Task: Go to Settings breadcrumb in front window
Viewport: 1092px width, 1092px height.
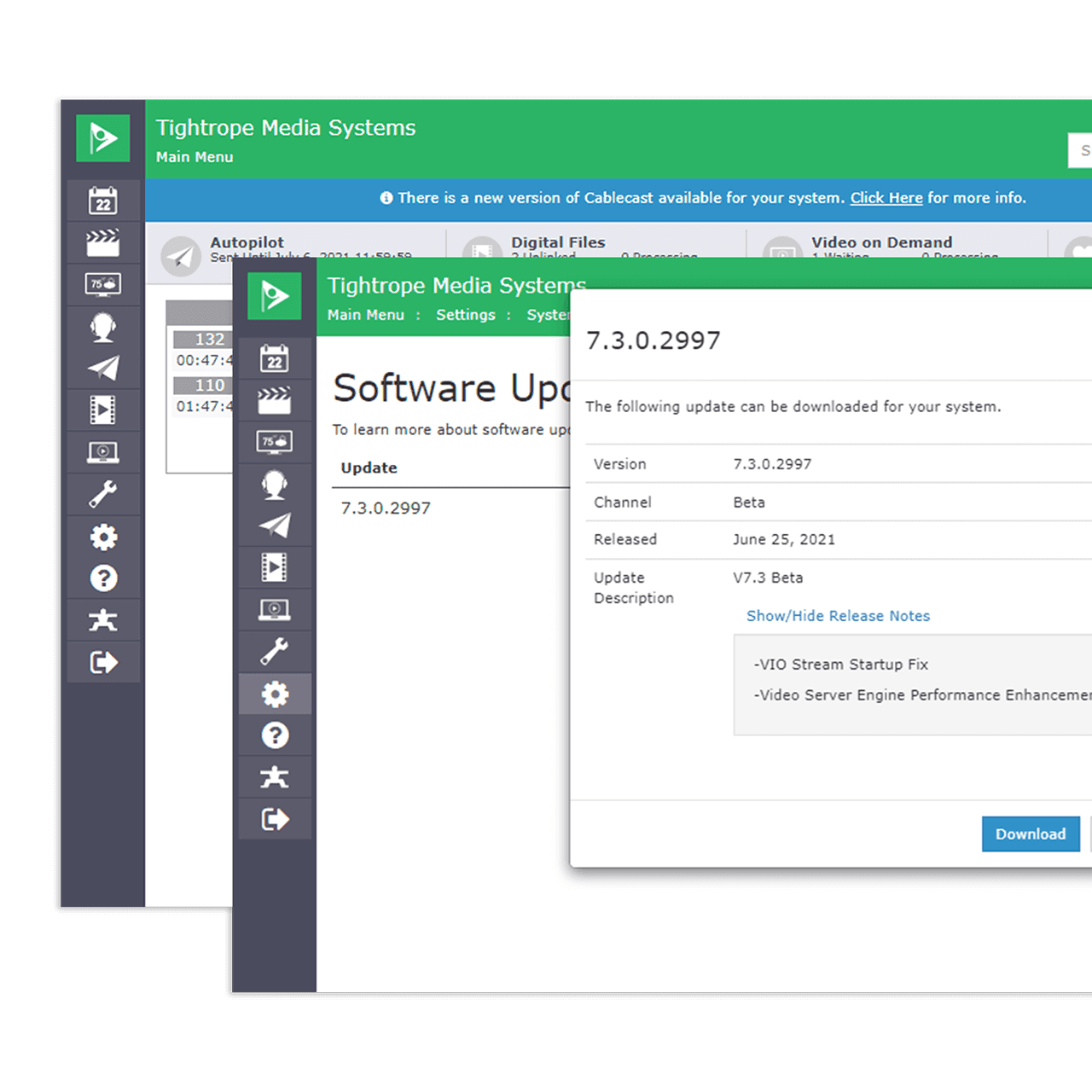Action: (466, 315)
